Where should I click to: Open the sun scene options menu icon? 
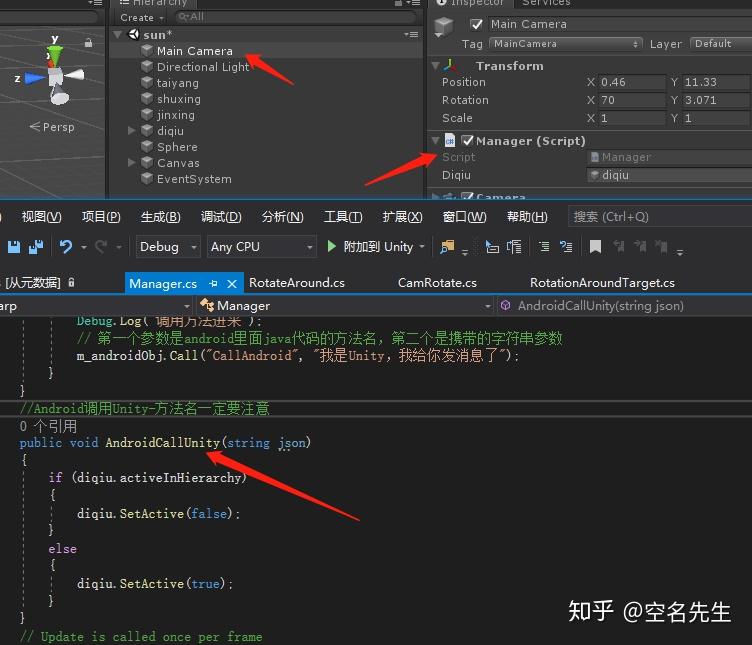click(x=411, y=35)
